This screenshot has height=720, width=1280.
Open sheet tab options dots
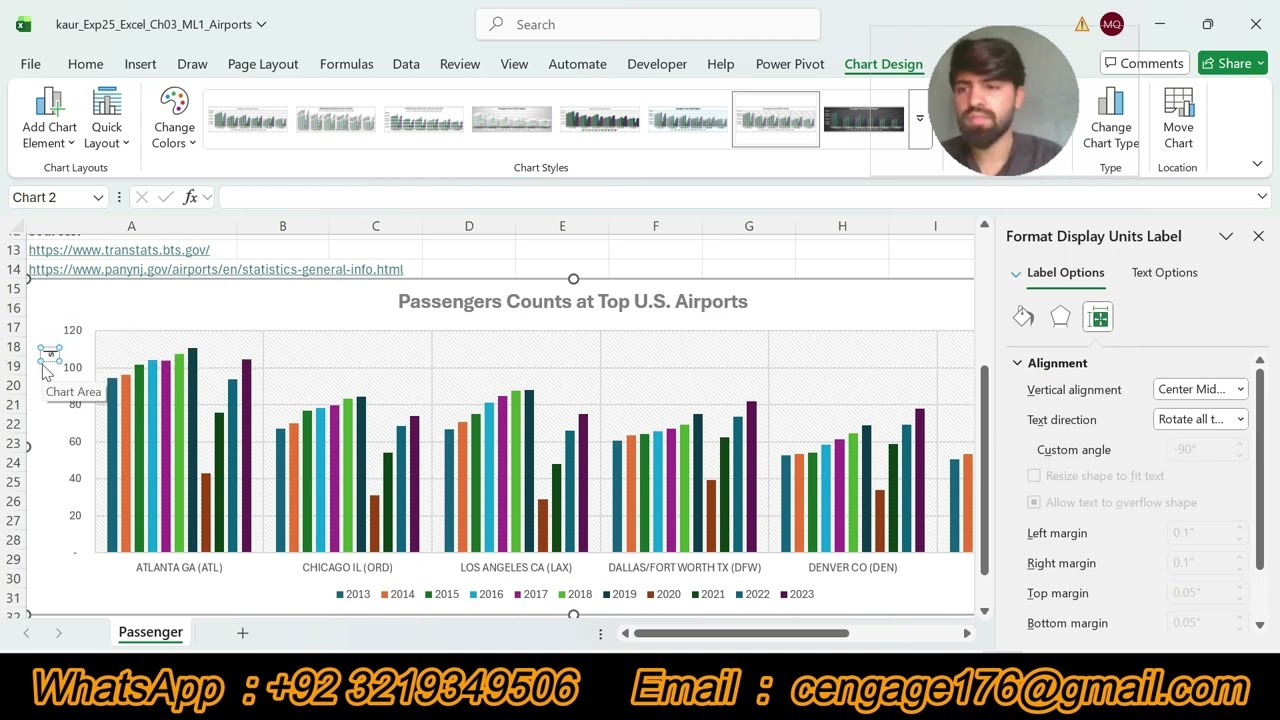click(600, 633)
